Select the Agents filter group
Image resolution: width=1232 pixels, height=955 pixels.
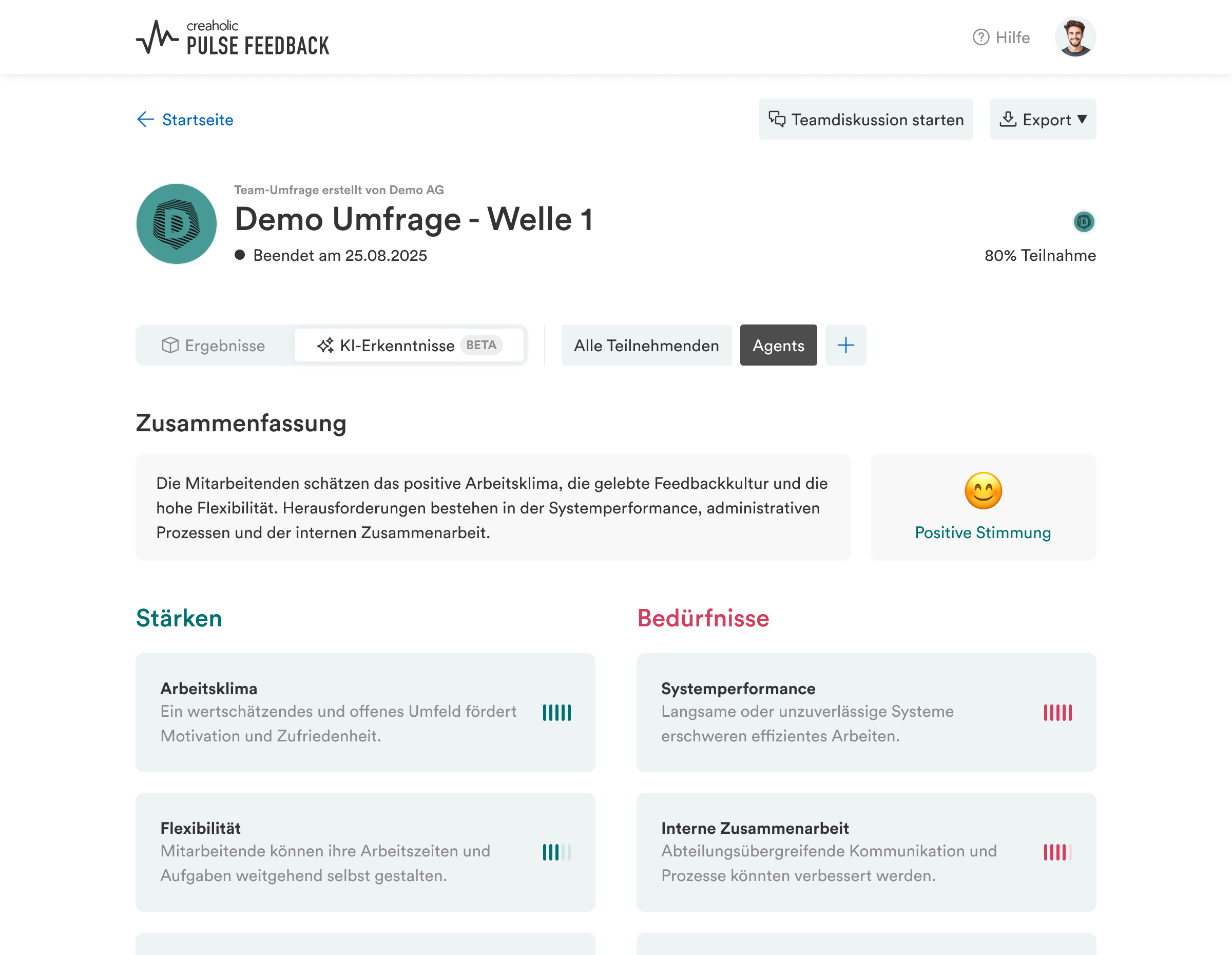(778, 345)
